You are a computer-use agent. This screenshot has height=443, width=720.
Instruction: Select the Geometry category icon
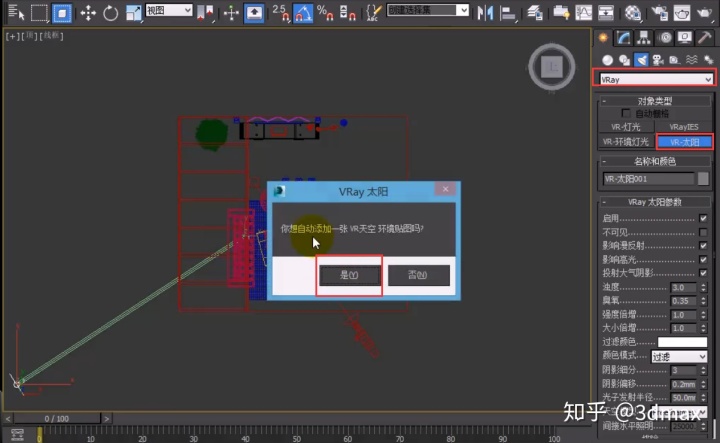click(x=608, y=60)
